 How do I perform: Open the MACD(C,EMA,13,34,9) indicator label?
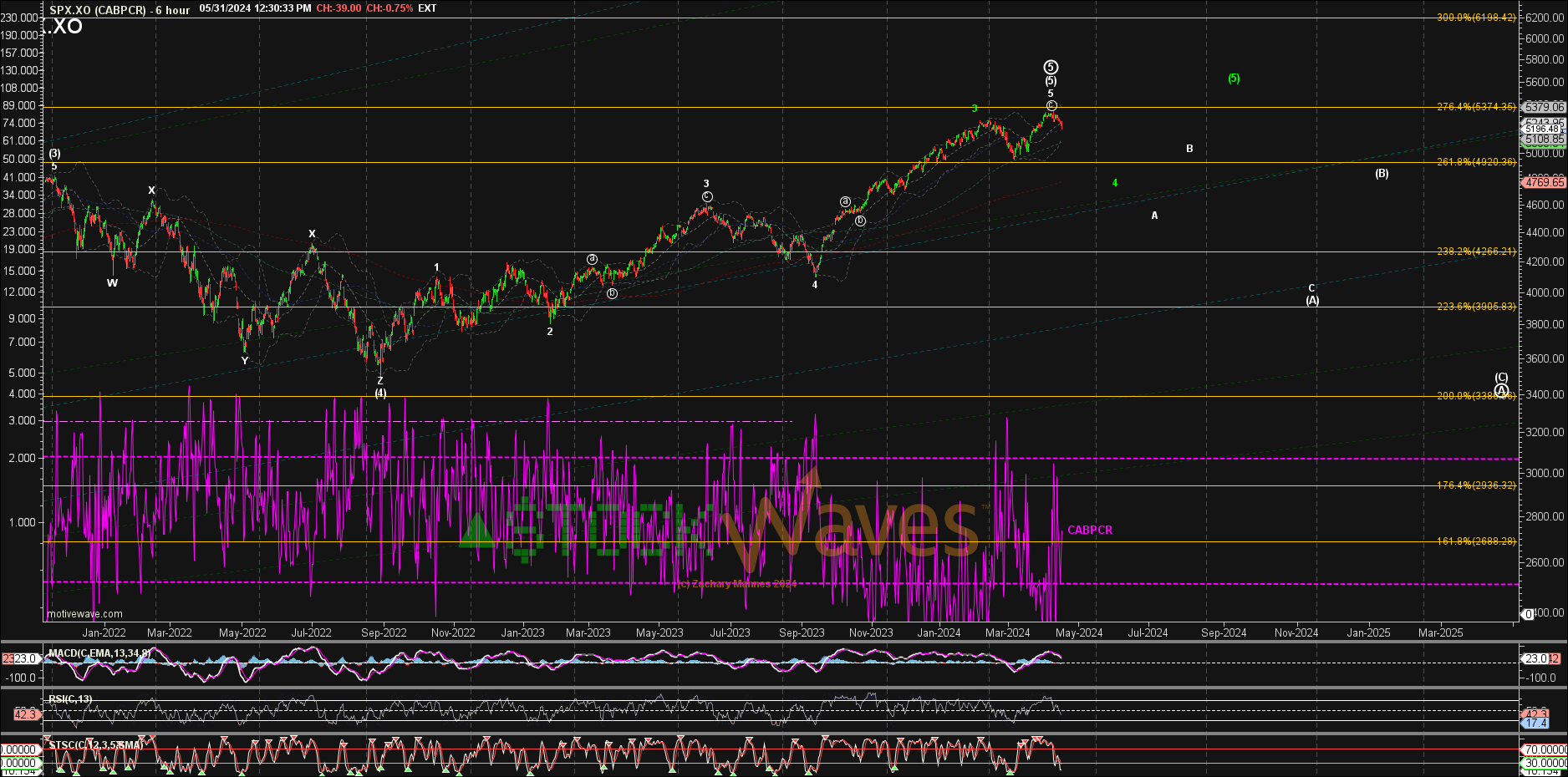99,653
